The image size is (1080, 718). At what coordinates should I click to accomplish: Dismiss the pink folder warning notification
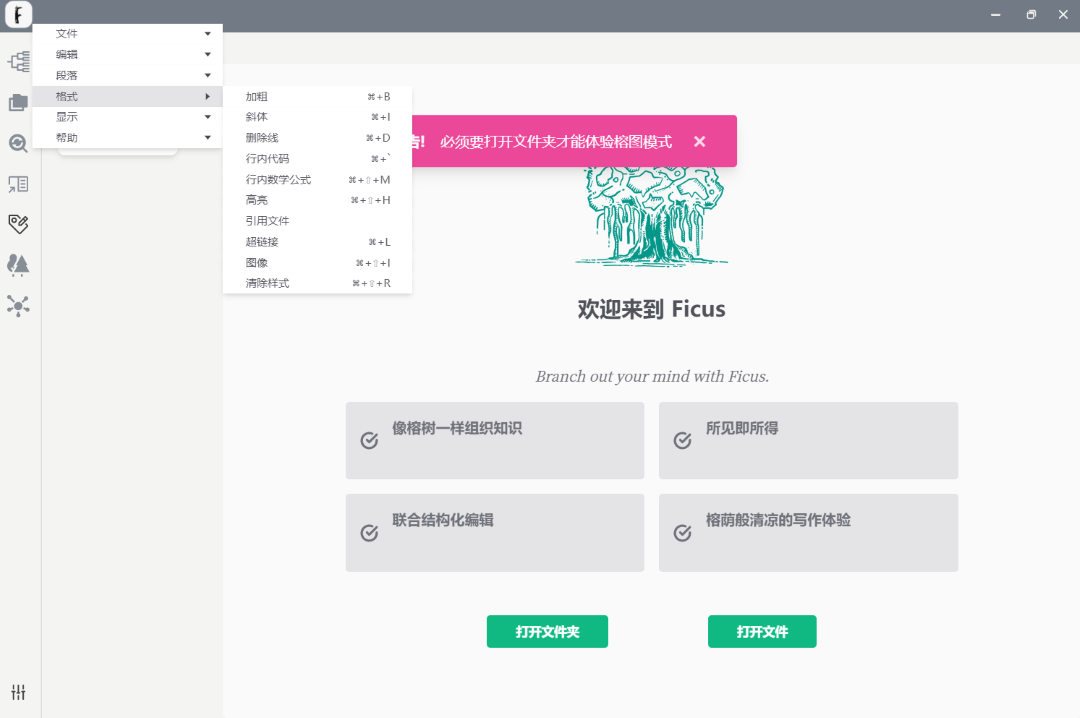pos(699,140)
